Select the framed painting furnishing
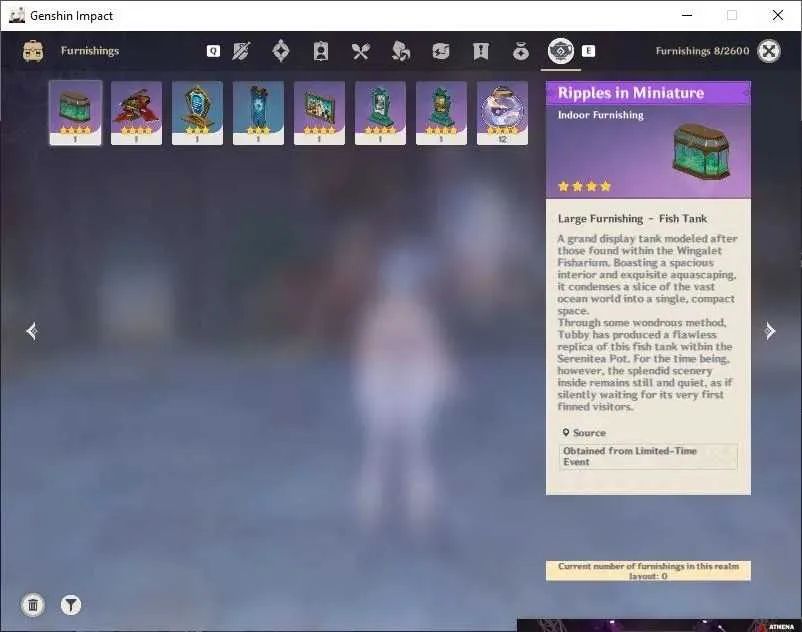Screen dimensions: 802x632 pyautogui.click(x=319, y=113)
